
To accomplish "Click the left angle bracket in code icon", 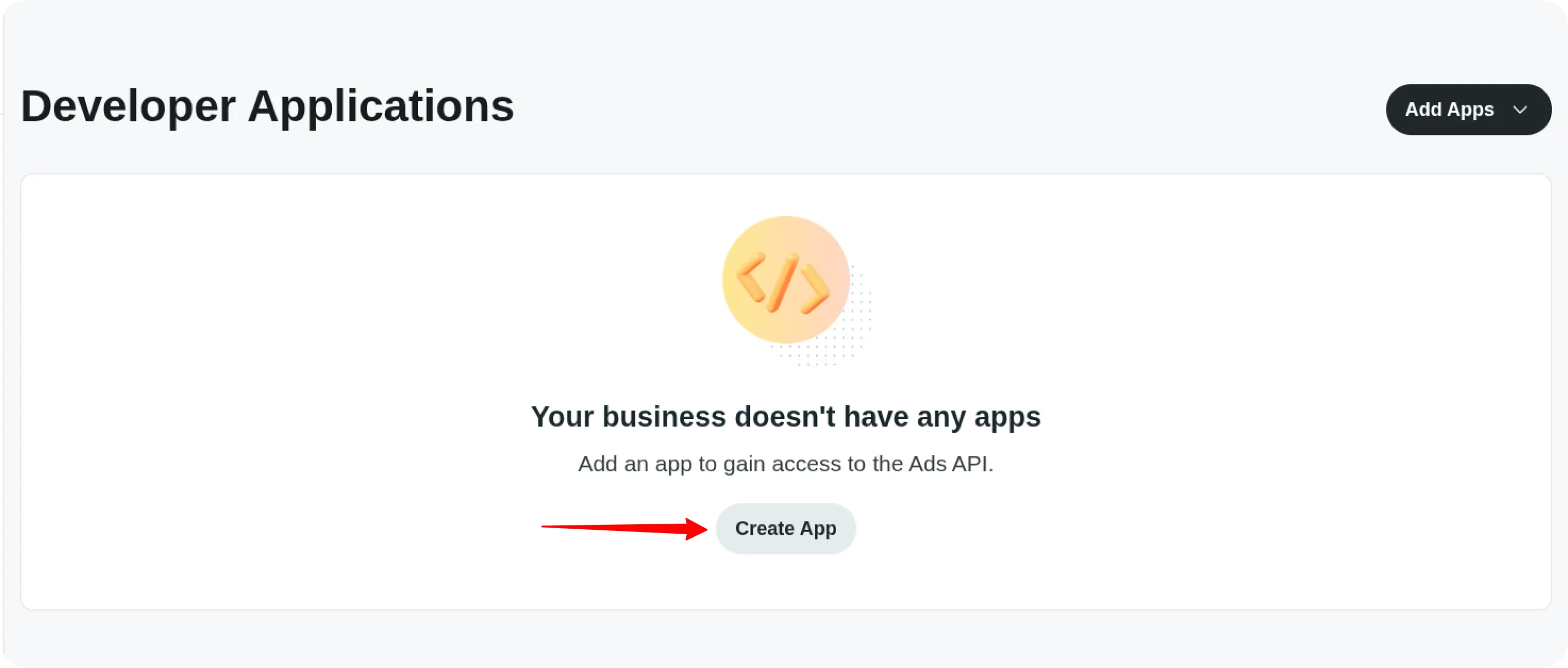I will 750,278.
